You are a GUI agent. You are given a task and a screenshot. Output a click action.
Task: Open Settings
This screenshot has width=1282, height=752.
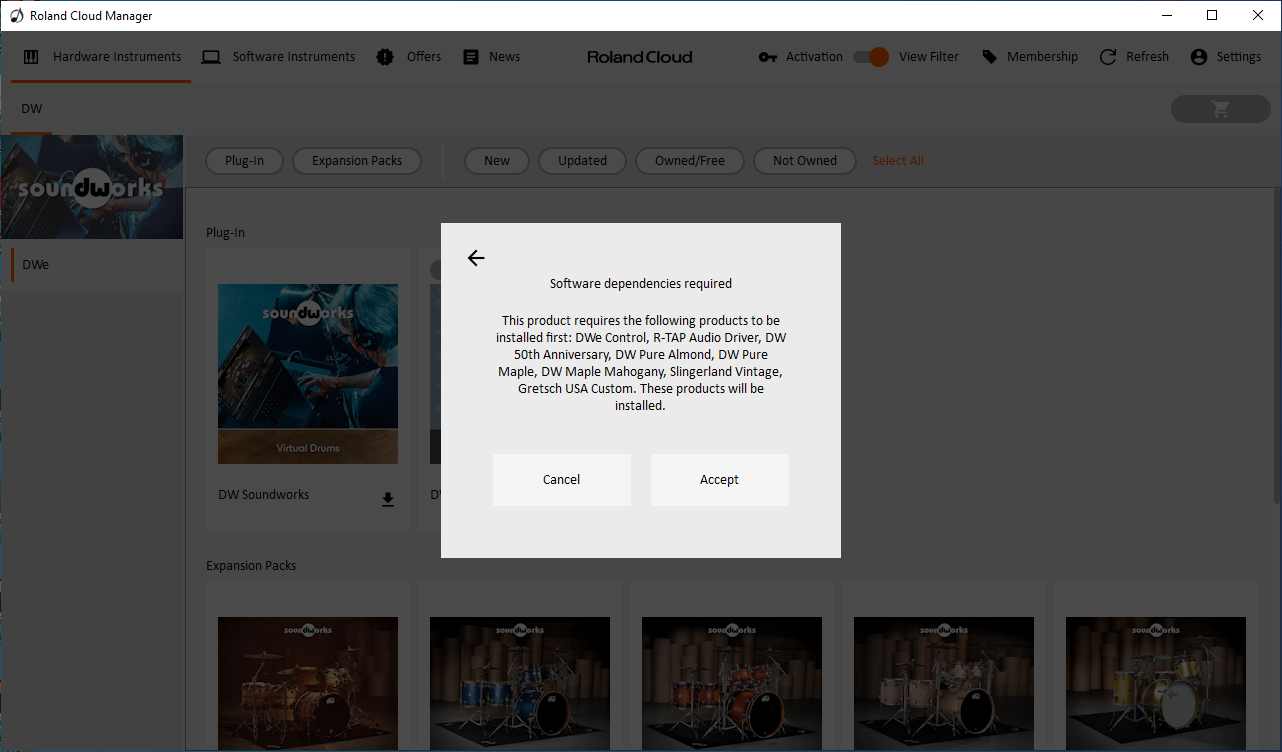(1226, 57)
